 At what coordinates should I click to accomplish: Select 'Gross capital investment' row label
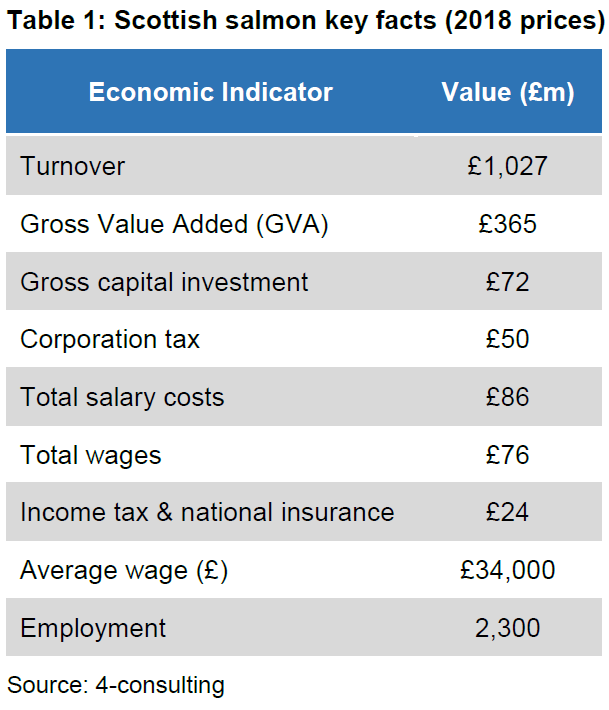164,282
